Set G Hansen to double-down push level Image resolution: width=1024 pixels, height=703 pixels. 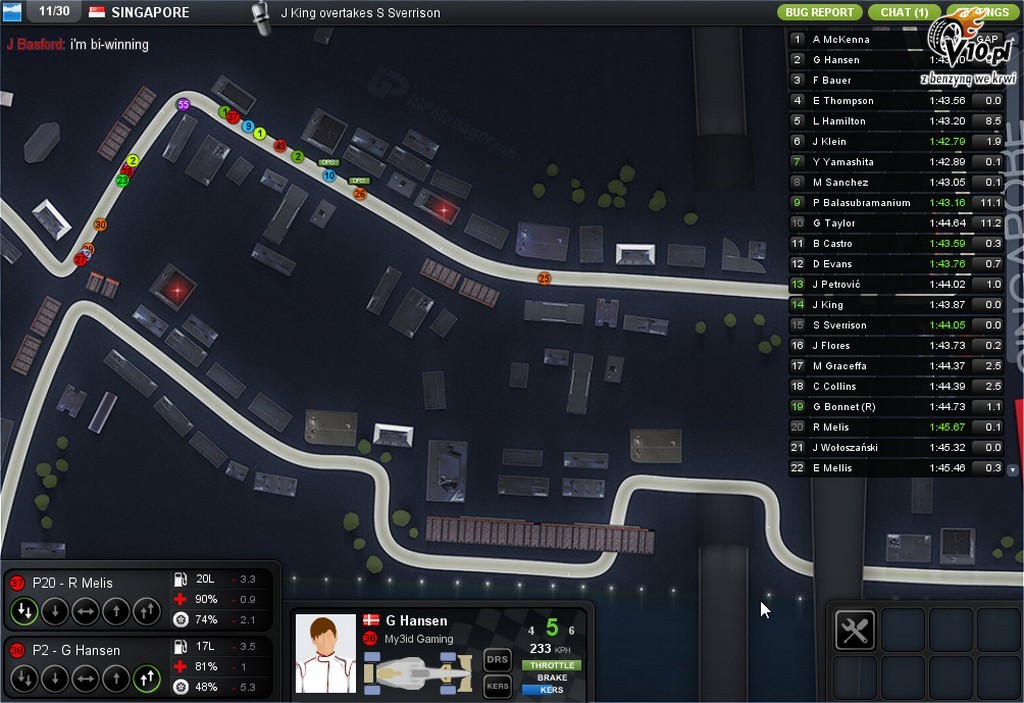click(24, 678)
